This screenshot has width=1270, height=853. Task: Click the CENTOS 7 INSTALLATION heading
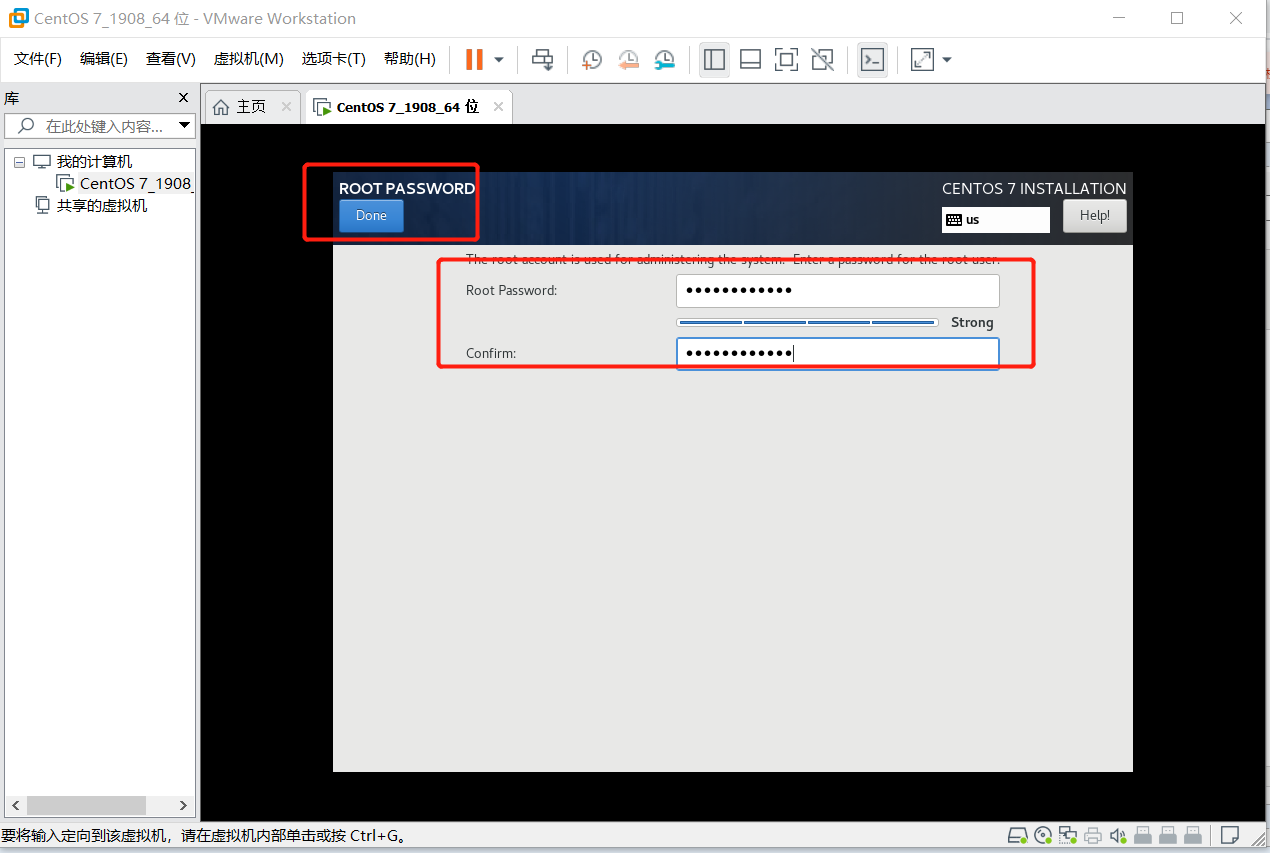click(x=1034, y=188)
